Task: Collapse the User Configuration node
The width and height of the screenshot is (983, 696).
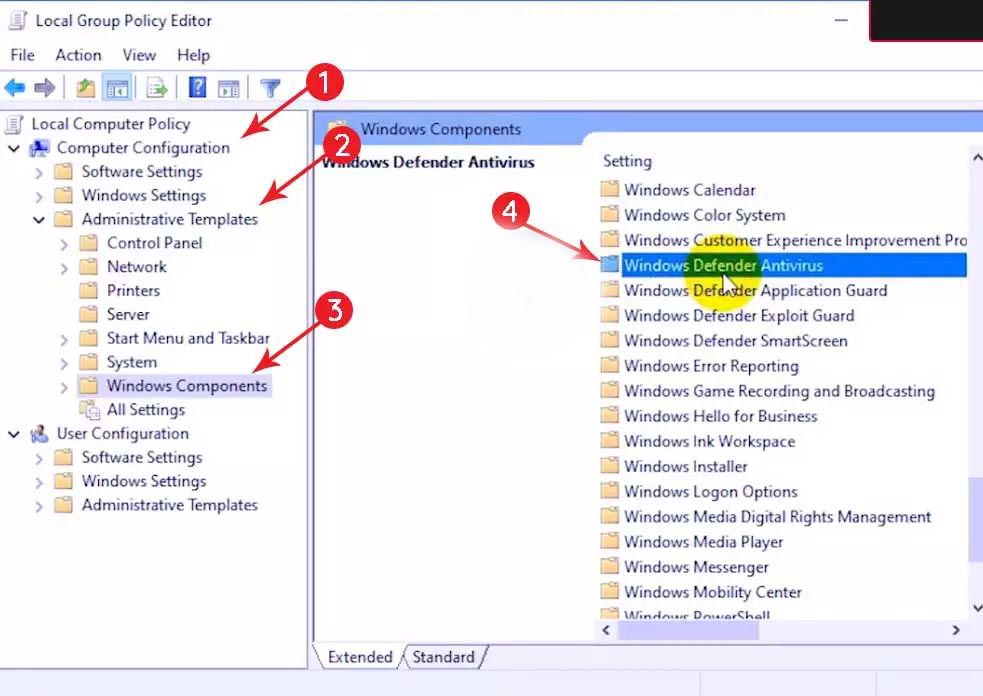Action: pos(14,434)
